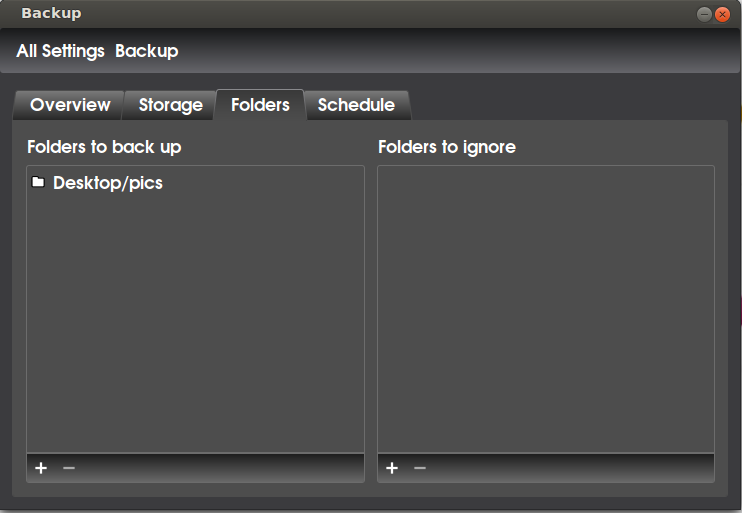Remove selected folder from back up list
The width and height of the screenshot is (742, 513).
click(x=69, y=468)
